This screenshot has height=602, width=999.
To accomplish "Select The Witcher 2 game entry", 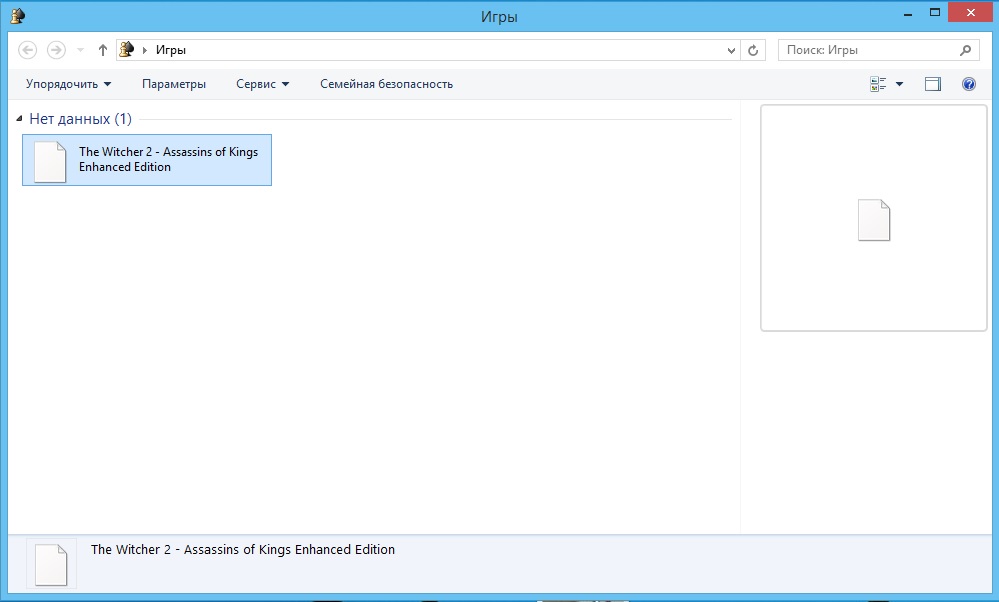I will pyautogui.click(x=147, y=160).
